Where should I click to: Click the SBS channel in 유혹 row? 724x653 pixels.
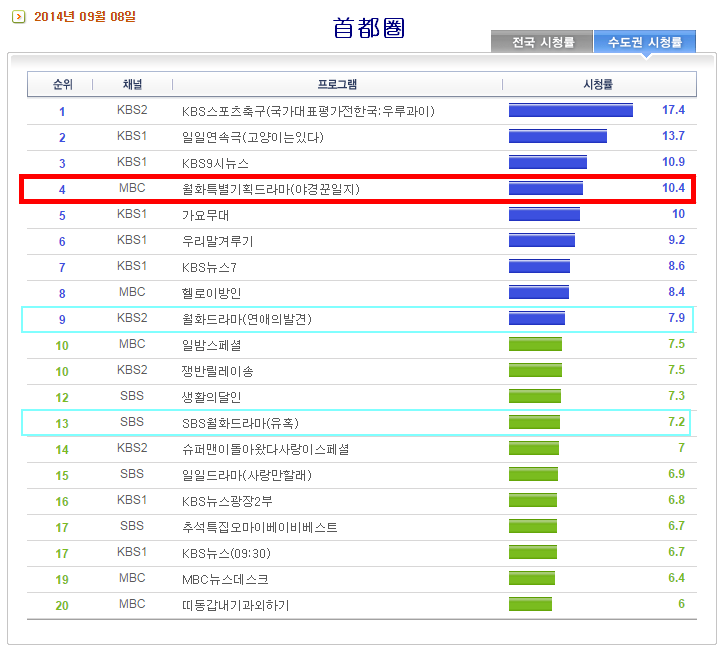(132, 422)
